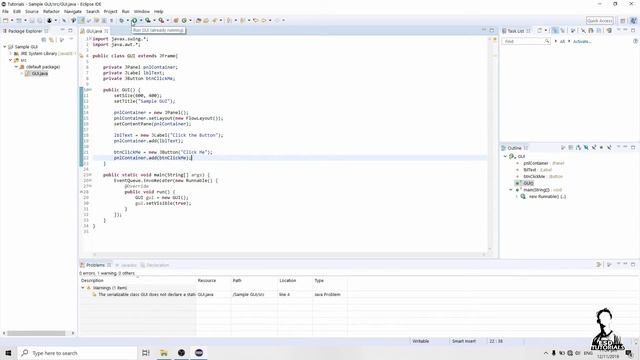640x360 pixels.
Task: Toggle Link with Editor in Package Explorer
Action: [52, 40]
